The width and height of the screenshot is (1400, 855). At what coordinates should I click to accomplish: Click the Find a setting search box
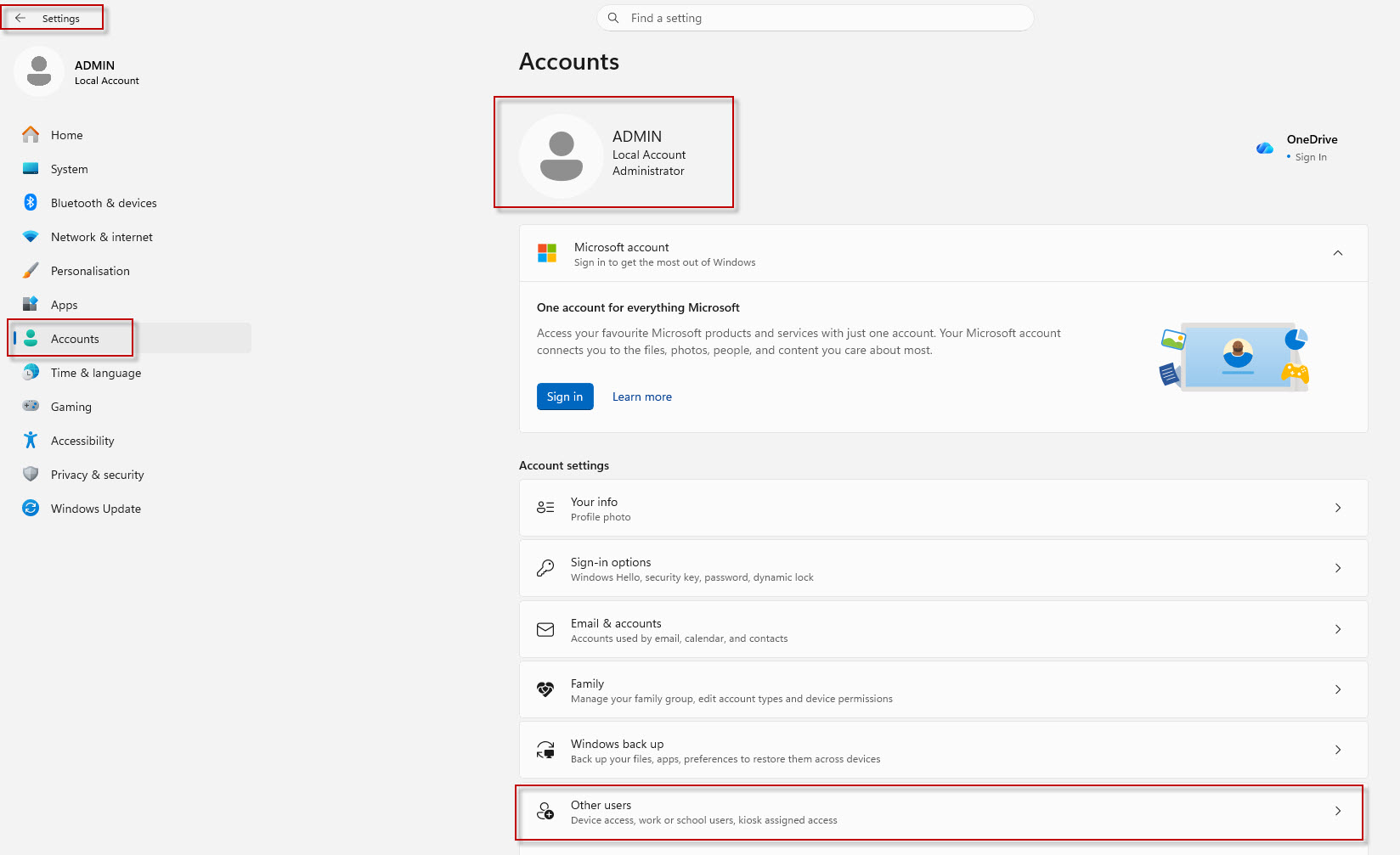[x=816, y=18]
